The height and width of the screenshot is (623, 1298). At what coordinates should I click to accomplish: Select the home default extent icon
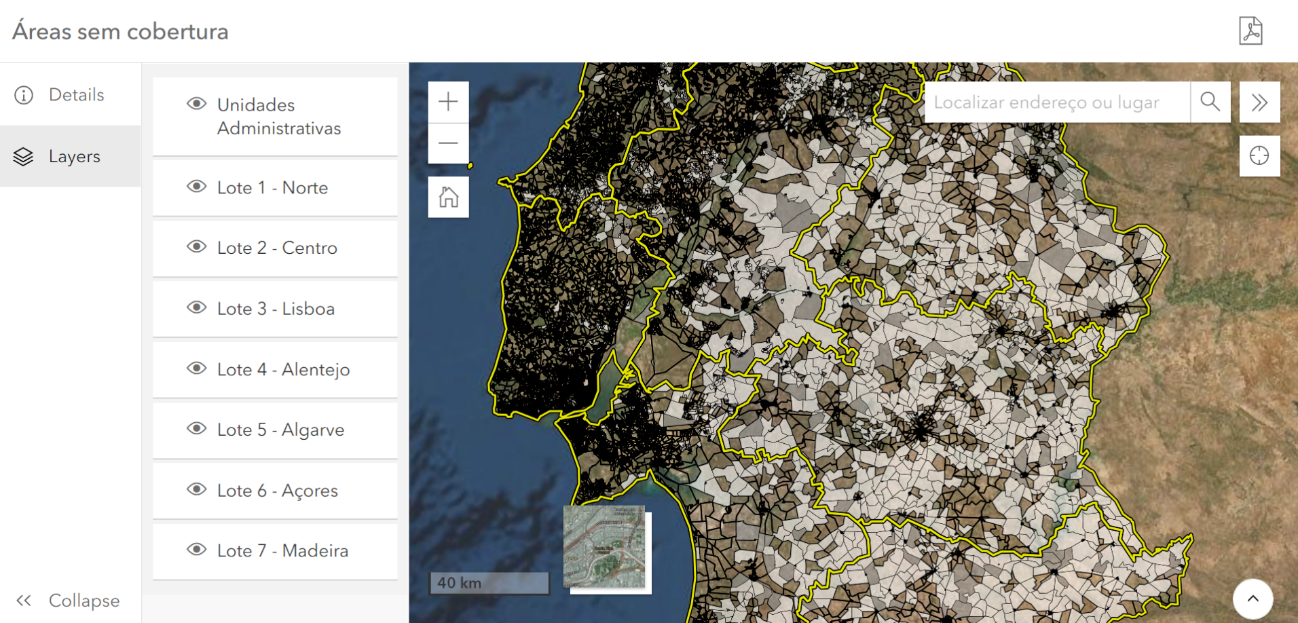[448, 196]
